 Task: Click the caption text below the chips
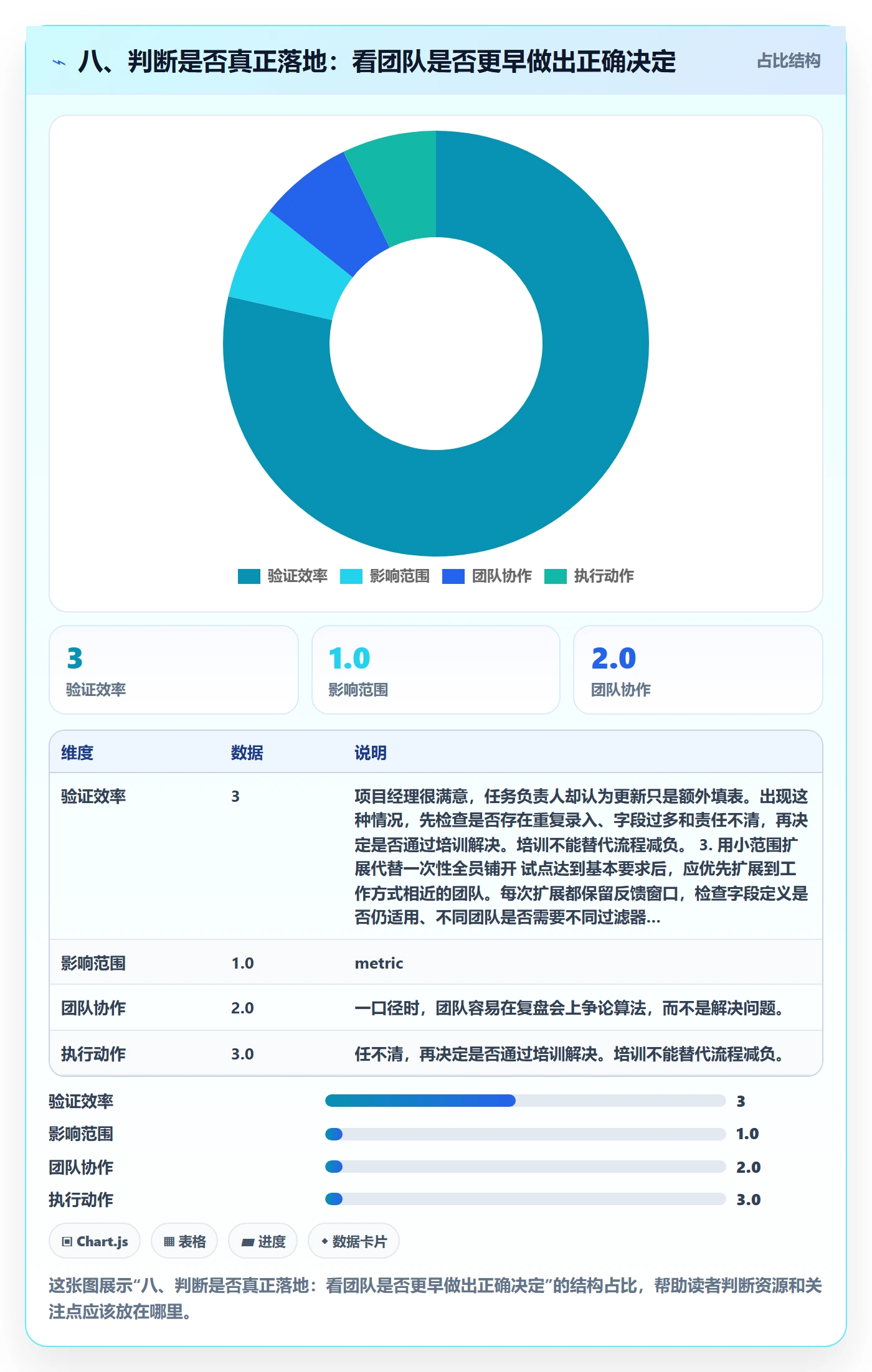[x=435, y=1299]
